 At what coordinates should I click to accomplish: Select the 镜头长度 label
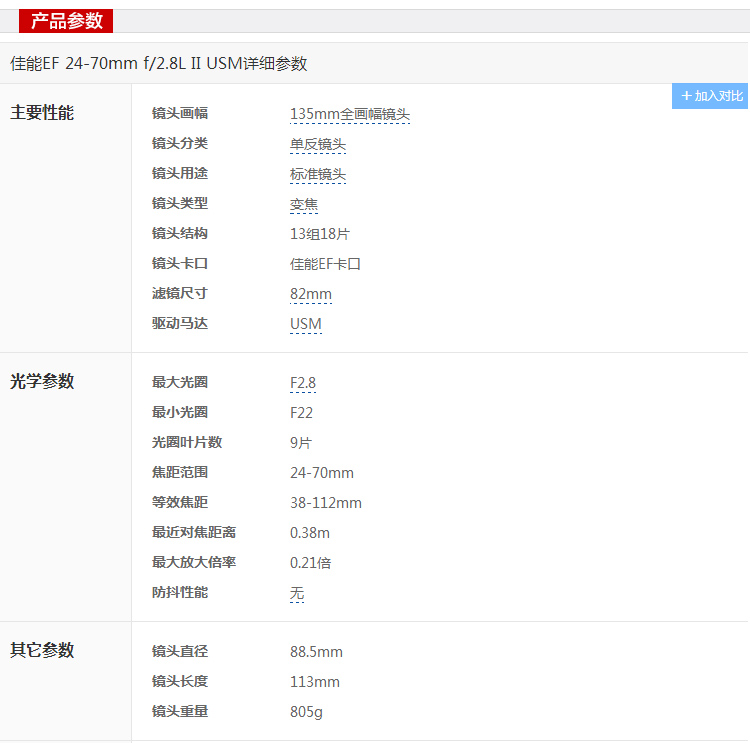click(x=180, y=681)
